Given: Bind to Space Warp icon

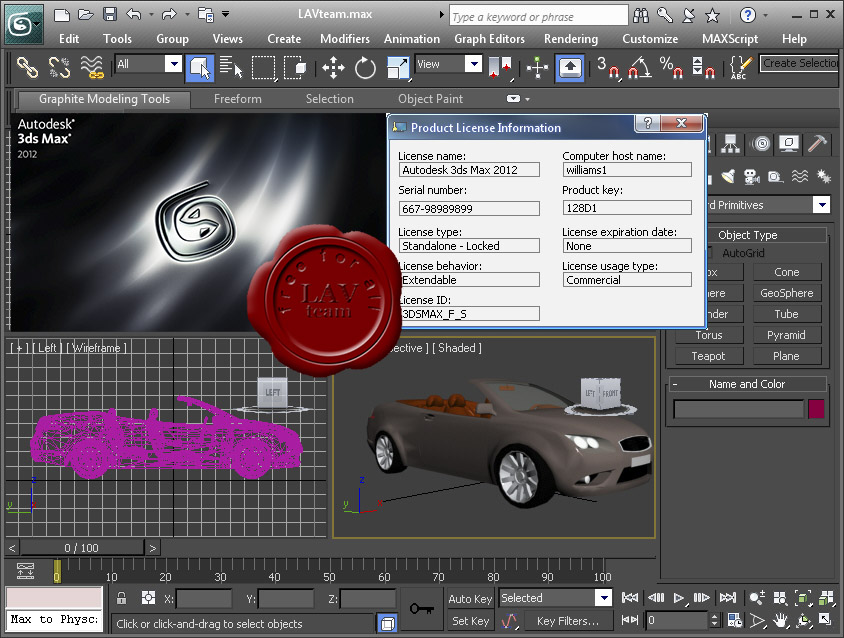Looking at the screenshot, I should [92, 68].
